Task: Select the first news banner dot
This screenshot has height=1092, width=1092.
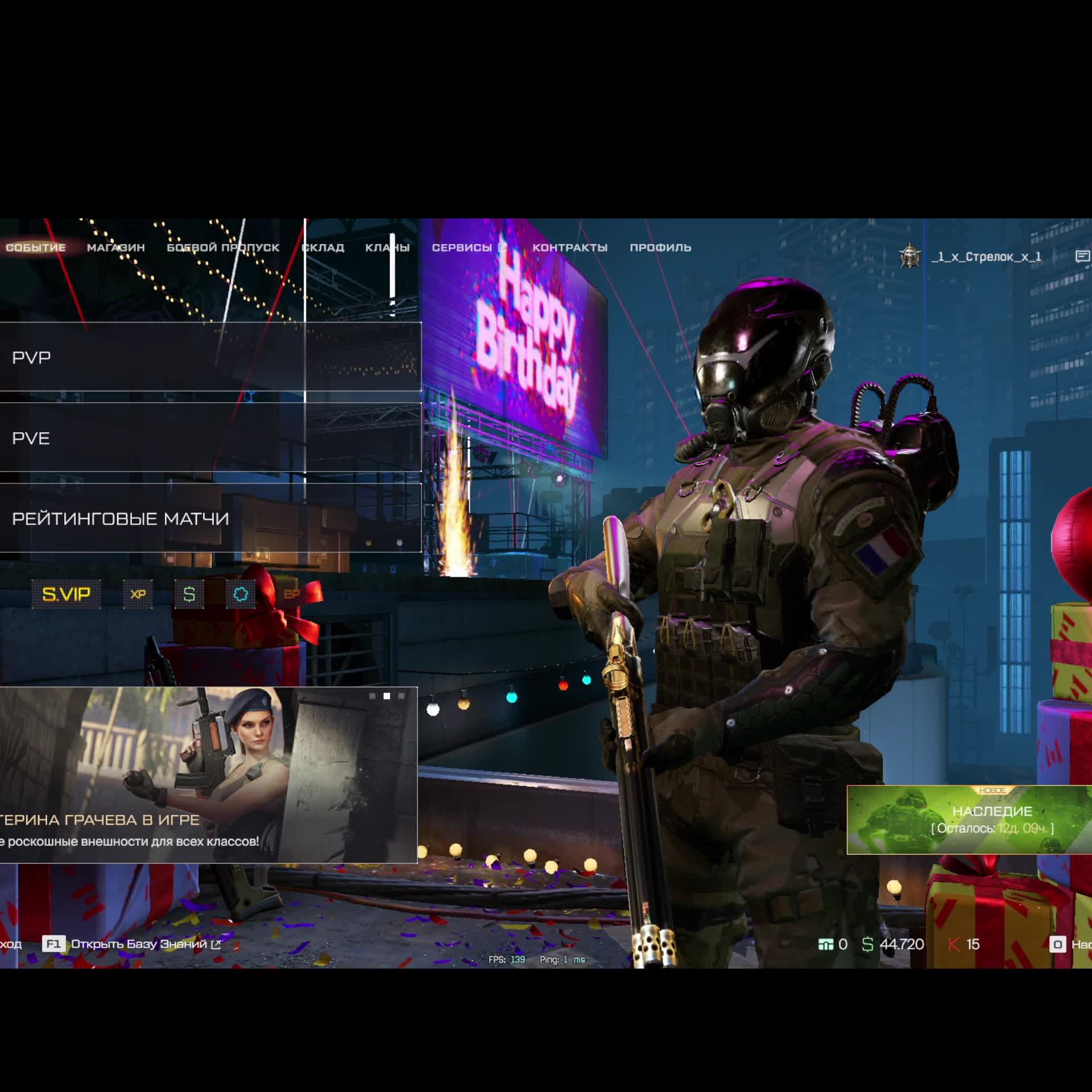Action: tap(373, 696)
